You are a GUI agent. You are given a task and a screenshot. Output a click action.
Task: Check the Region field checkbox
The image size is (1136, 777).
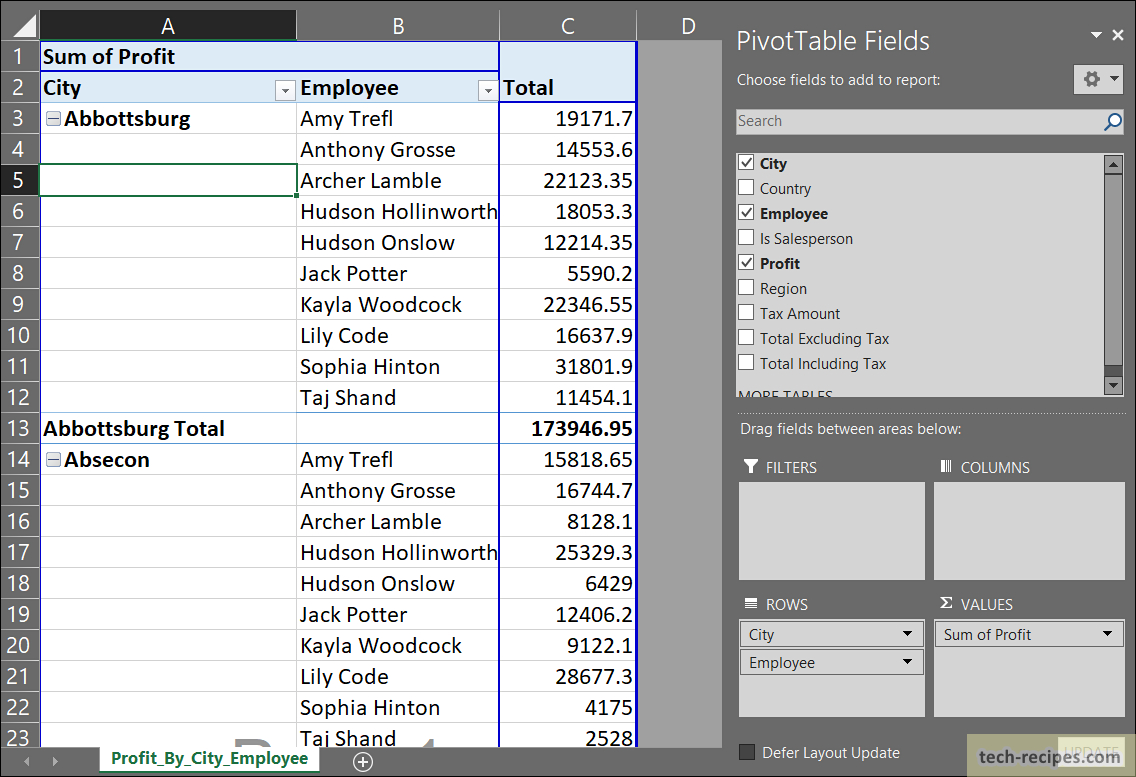(745, 288)
